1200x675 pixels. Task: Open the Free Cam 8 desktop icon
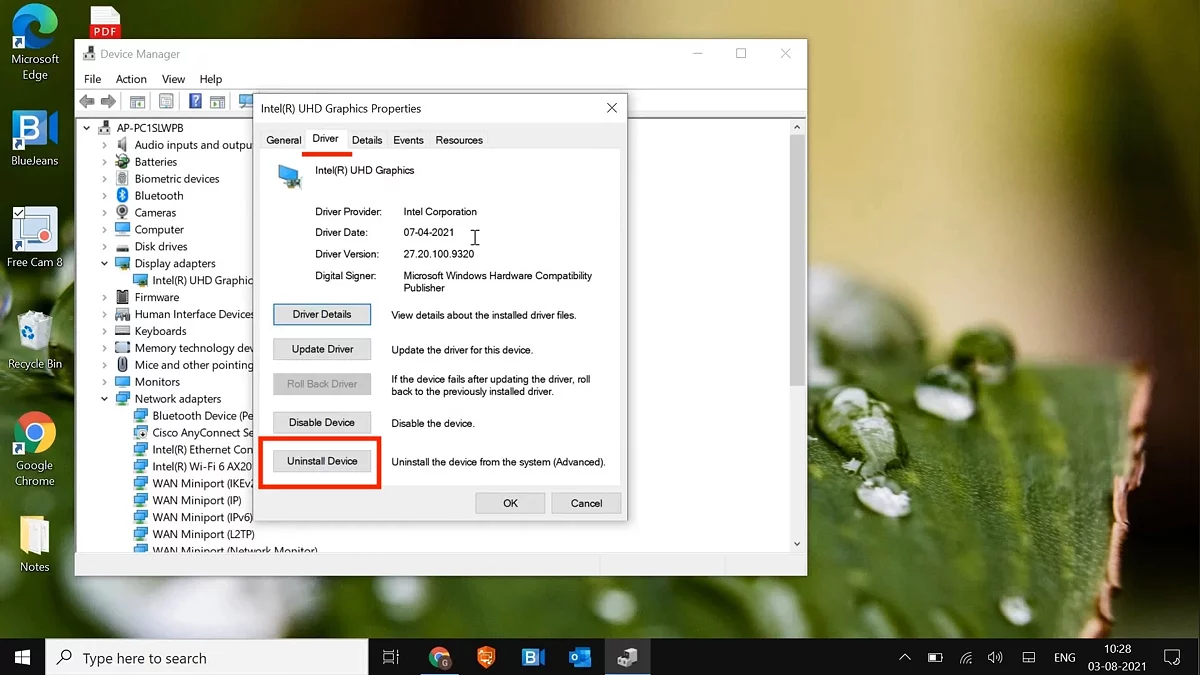coord(34,237)
